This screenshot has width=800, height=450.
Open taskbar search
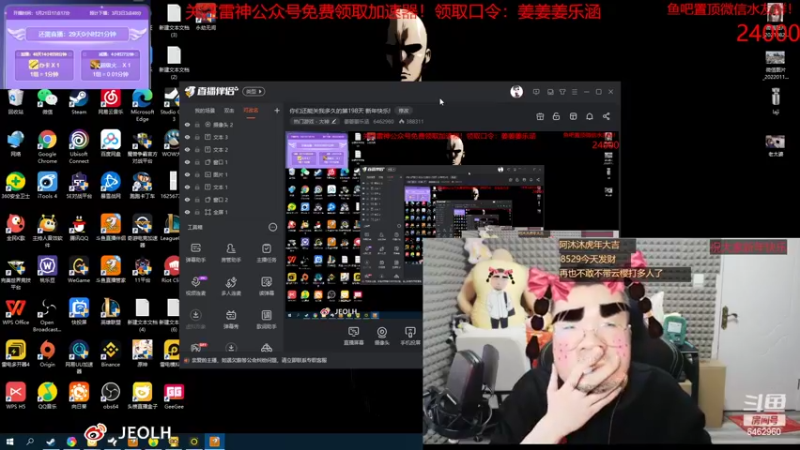[x=30, y=442]
